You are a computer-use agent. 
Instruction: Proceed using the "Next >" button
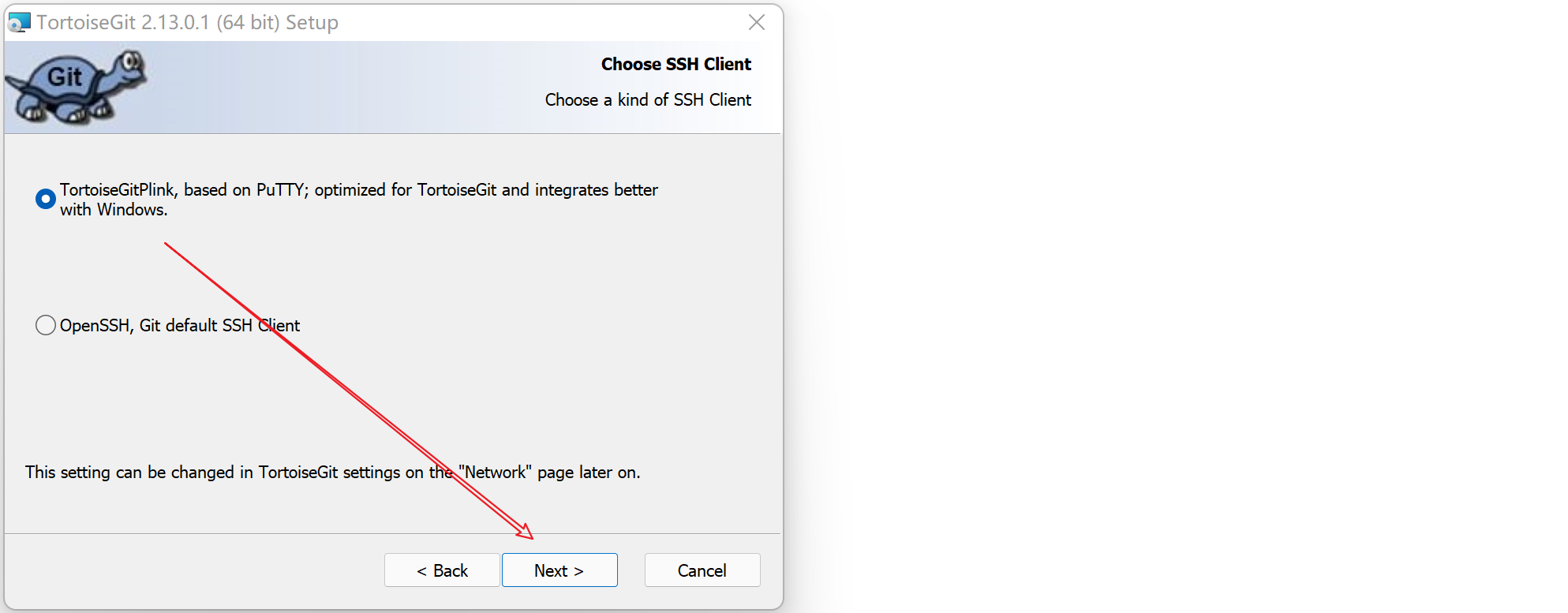[x=559, y=570]
